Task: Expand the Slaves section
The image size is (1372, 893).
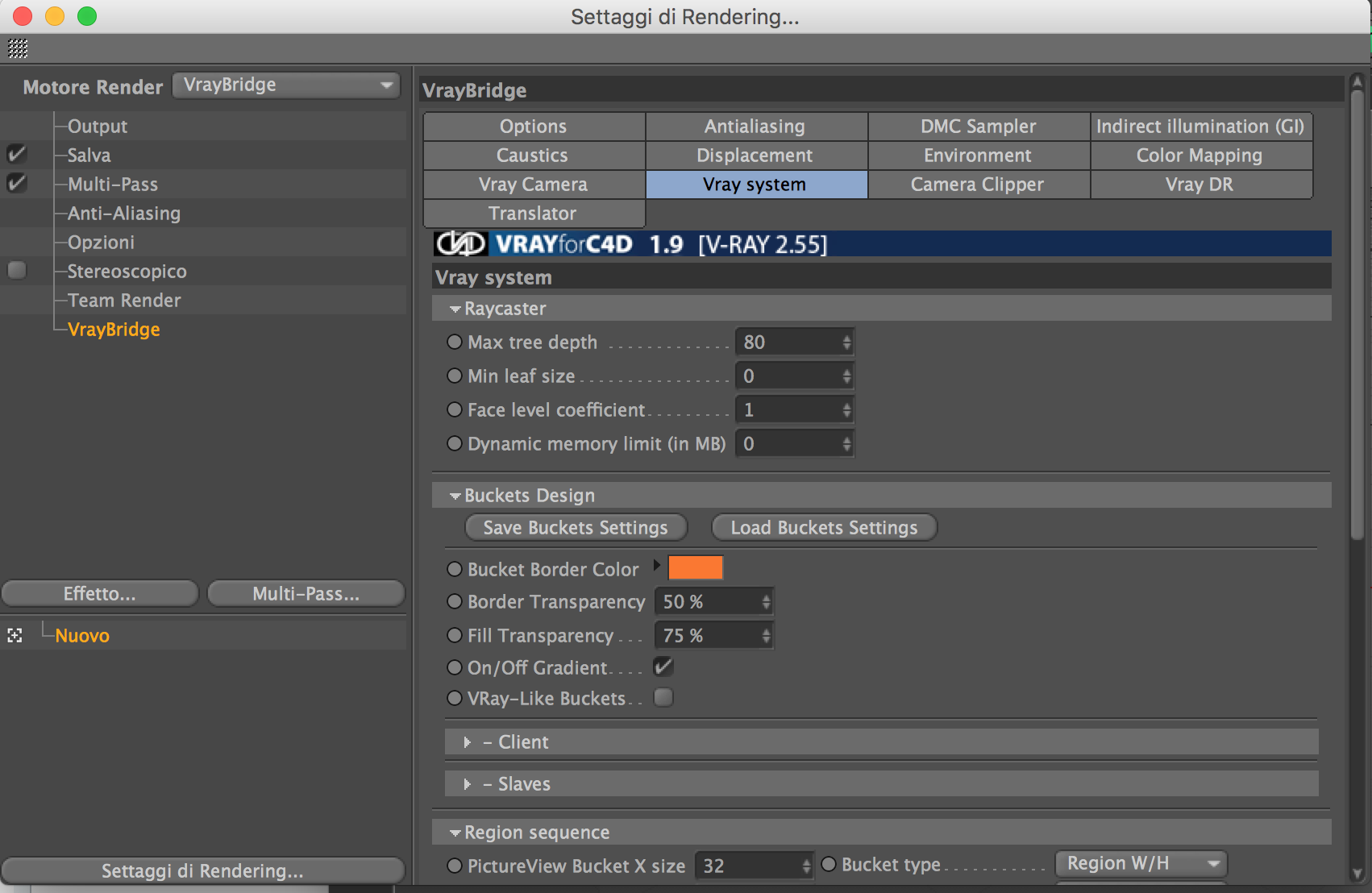Action: [468, 784]
